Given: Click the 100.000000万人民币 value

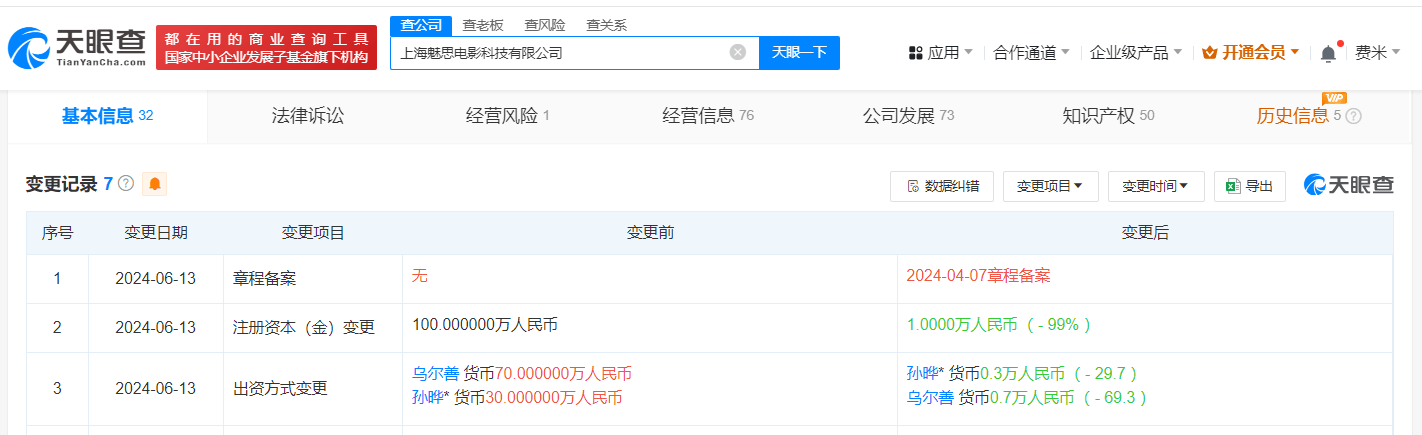Looking at the screenshot, I should point(487,325).
